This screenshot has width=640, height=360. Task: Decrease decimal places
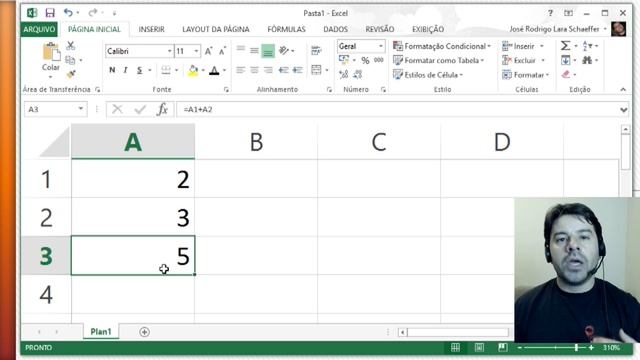[x=358, y=74]
